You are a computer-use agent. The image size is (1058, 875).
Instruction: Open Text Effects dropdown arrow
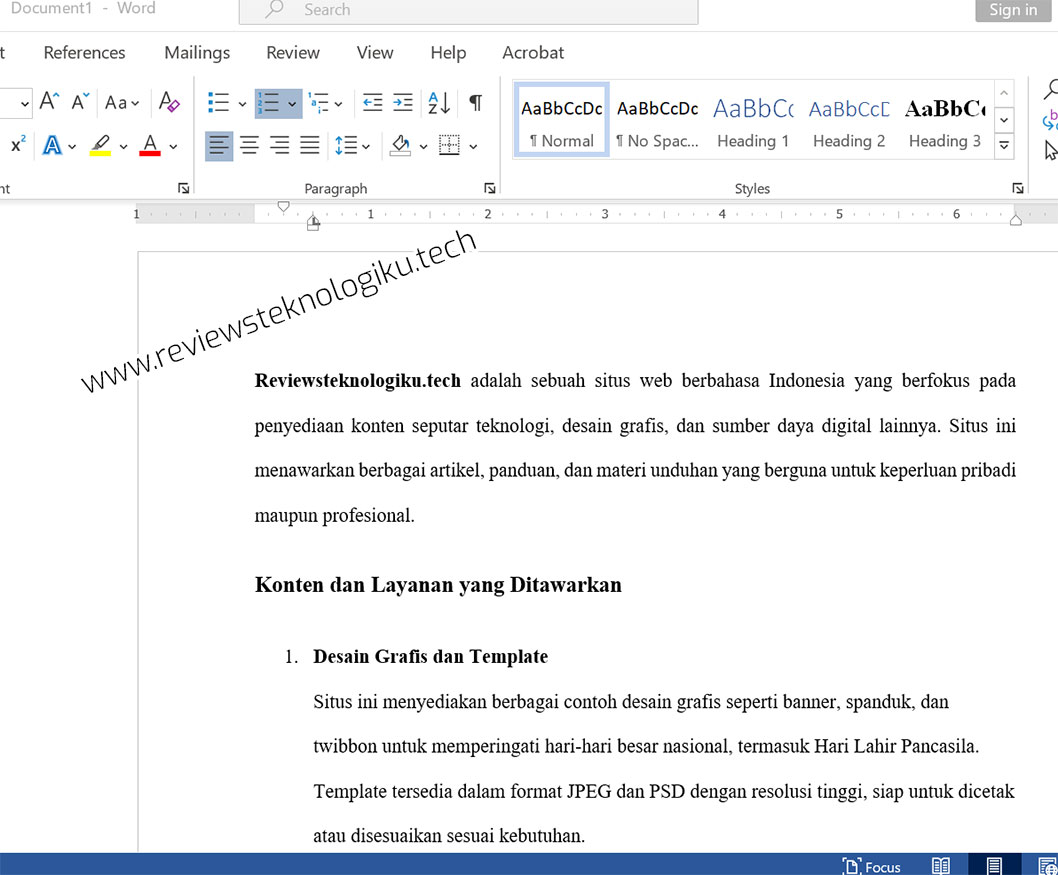click(x=72, y=146)
